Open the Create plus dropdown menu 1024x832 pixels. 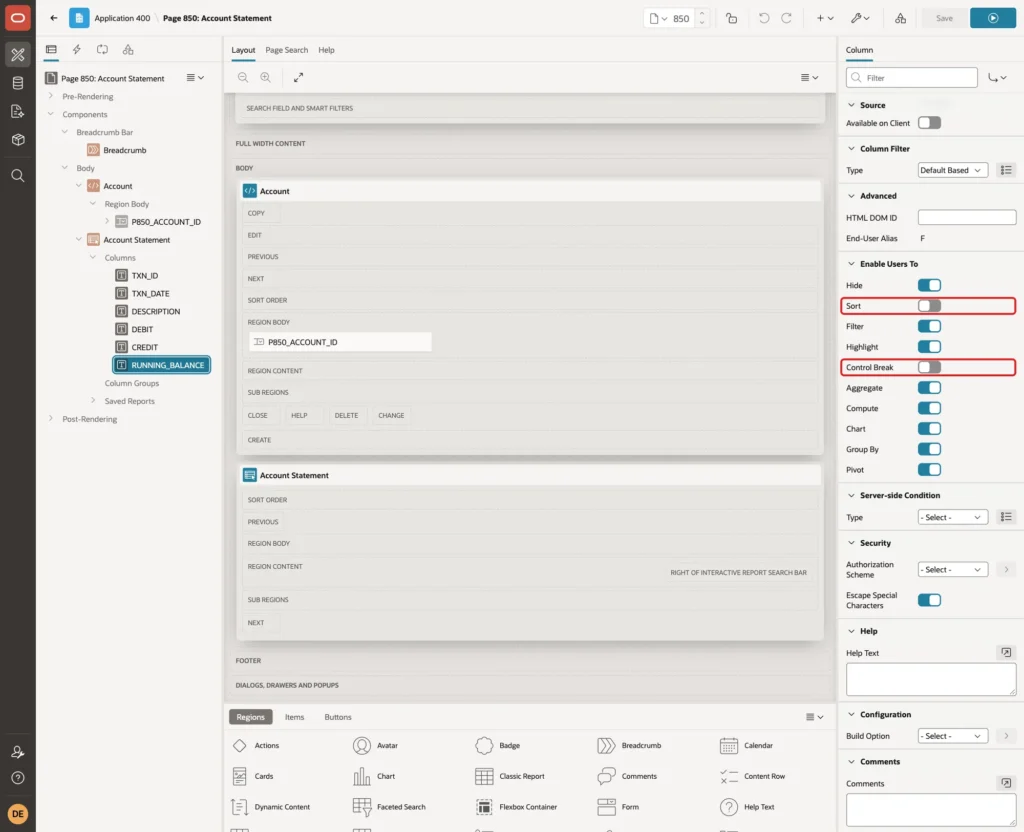point(825,18)
